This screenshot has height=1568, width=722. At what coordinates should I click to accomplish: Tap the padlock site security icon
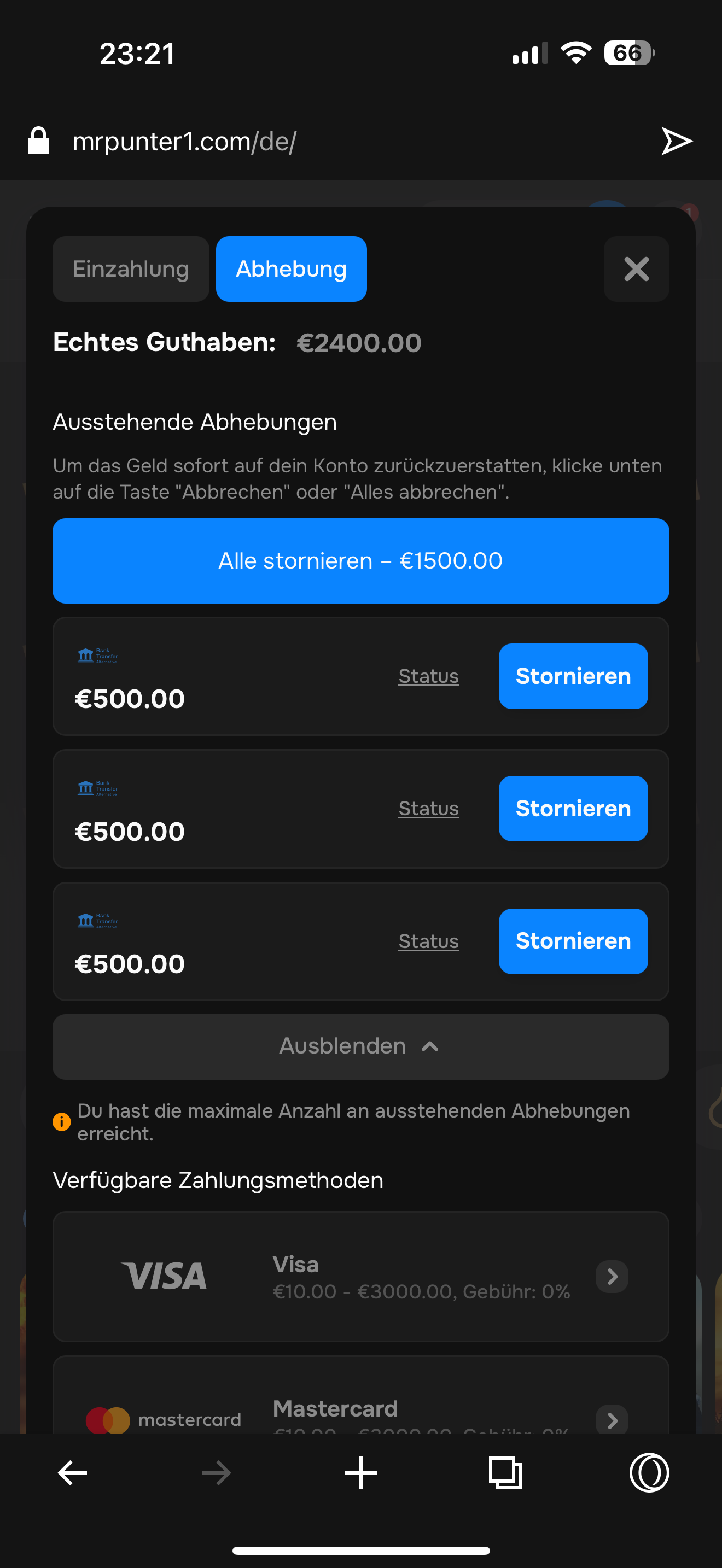(x=38, y=141)
